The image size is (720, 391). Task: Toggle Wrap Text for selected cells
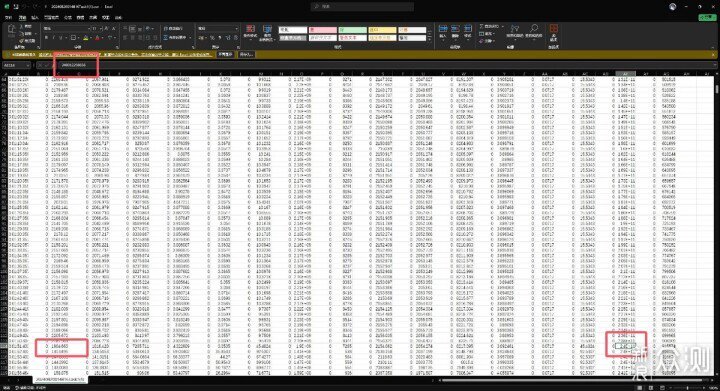174,28
